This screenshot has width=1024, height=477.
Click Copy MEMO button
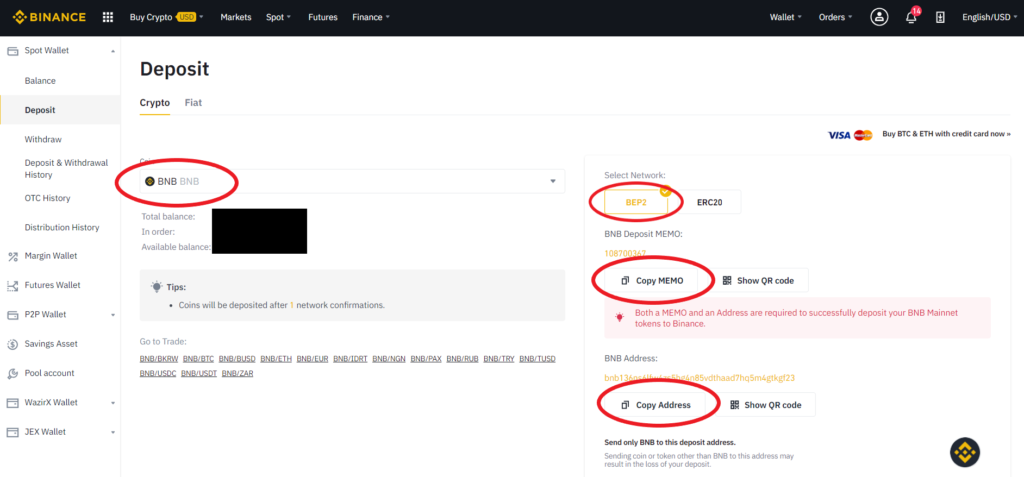pos(651,280)
